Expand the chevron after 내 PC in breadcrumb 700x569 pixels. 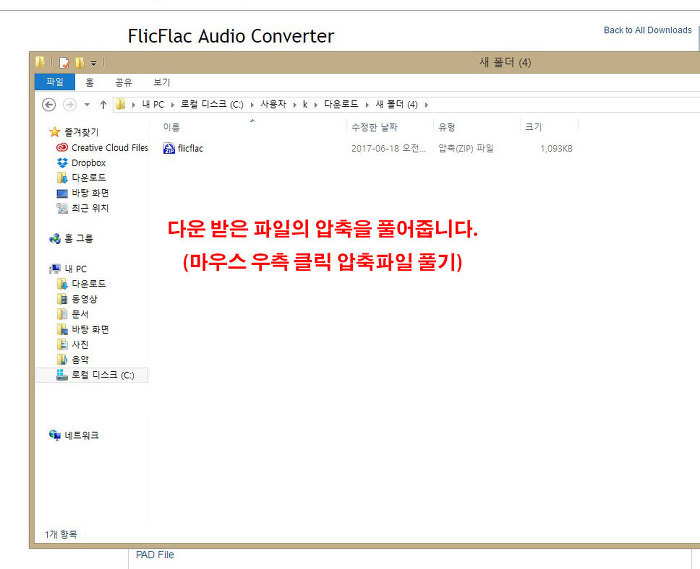[x=172, y=105]
